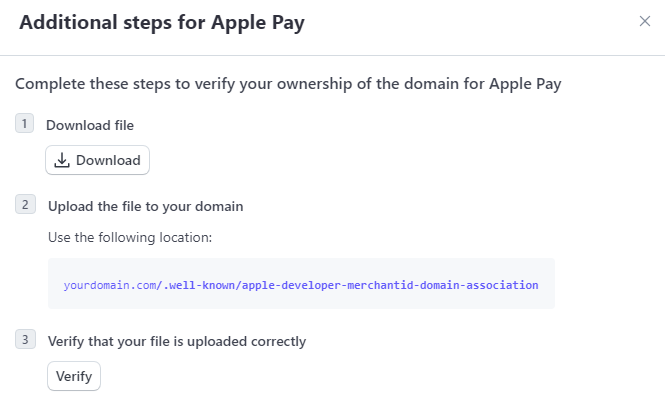Click the download arrow icon
This screenshot has height=413, width=665.
pos(62,160)
